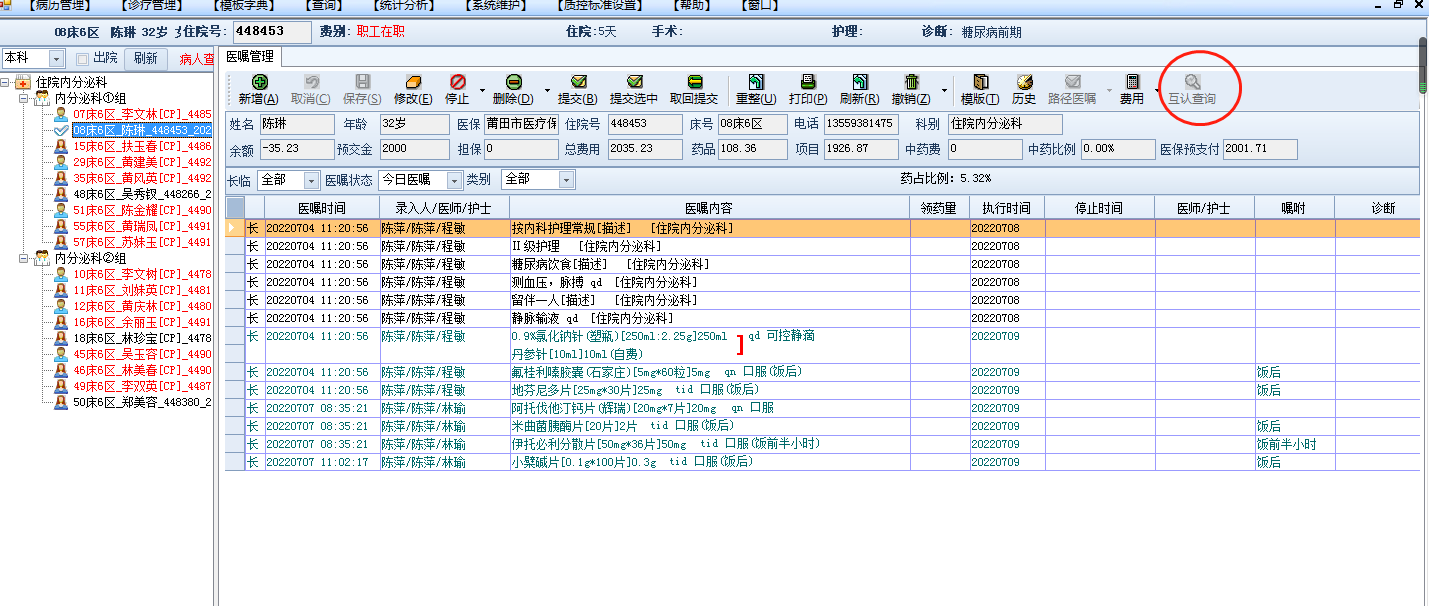
Task: Select patient 07床6区_李文林 in the tree
Action: pyautogui.click(x=141, y=114)
